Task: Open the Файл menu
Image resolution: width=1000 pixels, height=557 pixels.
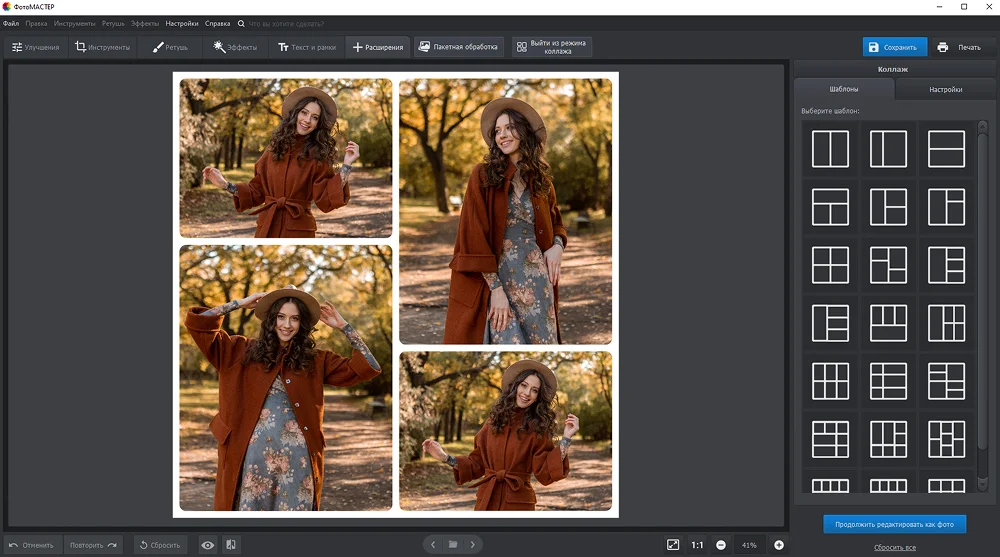Action: pyautogui.click(x=11, y=24)
